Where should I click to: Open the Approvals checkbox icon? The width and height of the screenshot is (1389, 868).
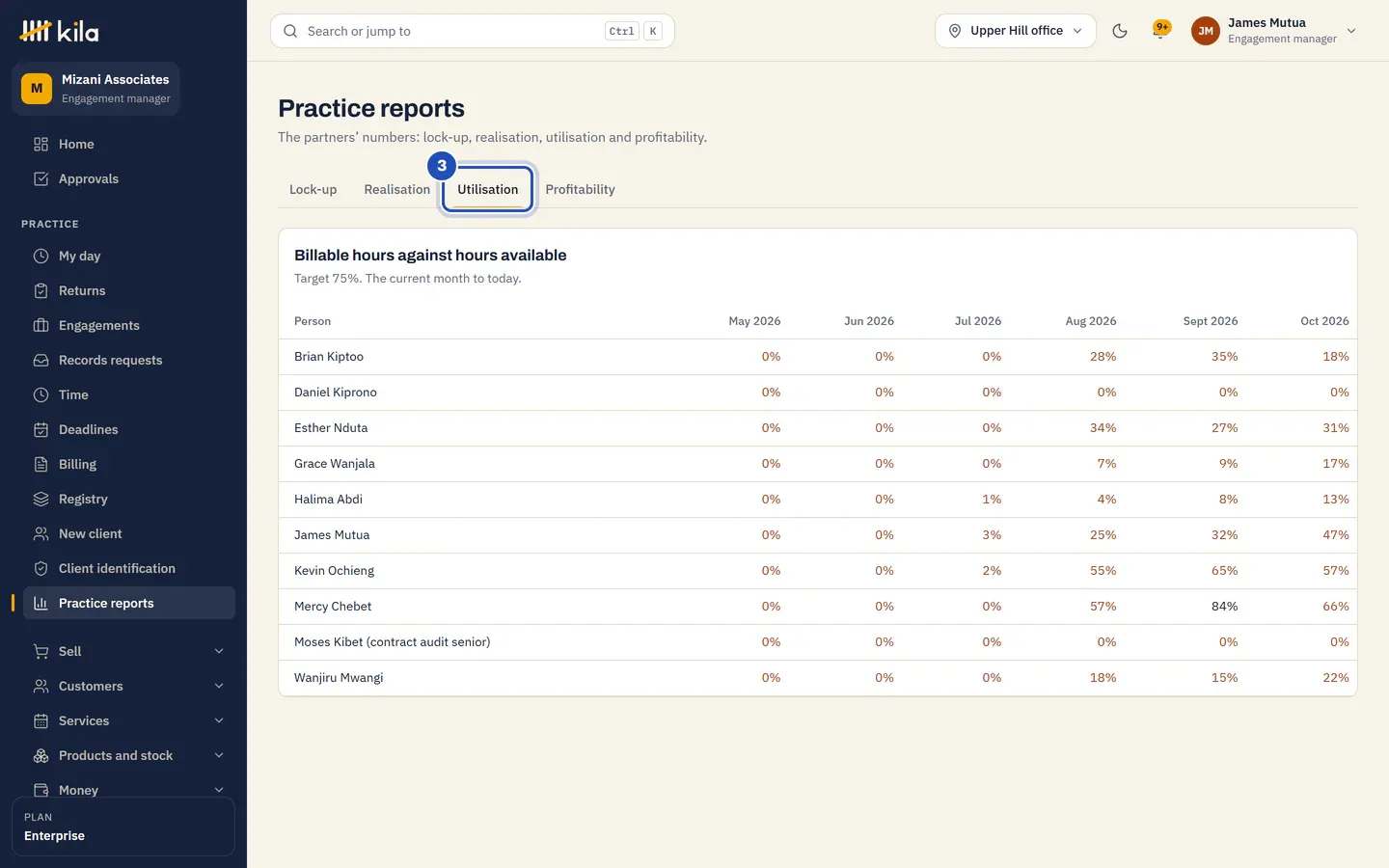41,178
